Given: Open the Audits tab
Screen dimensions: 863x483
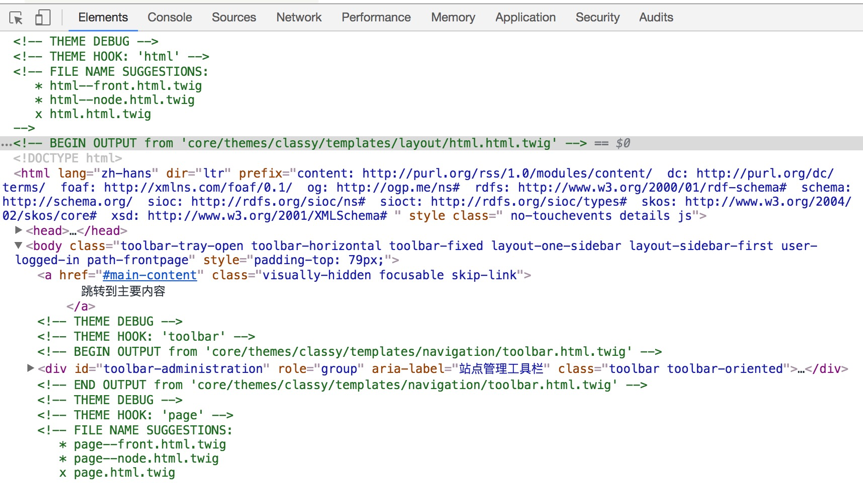Looking at the screenshot, I should click(x=656, y=17).
